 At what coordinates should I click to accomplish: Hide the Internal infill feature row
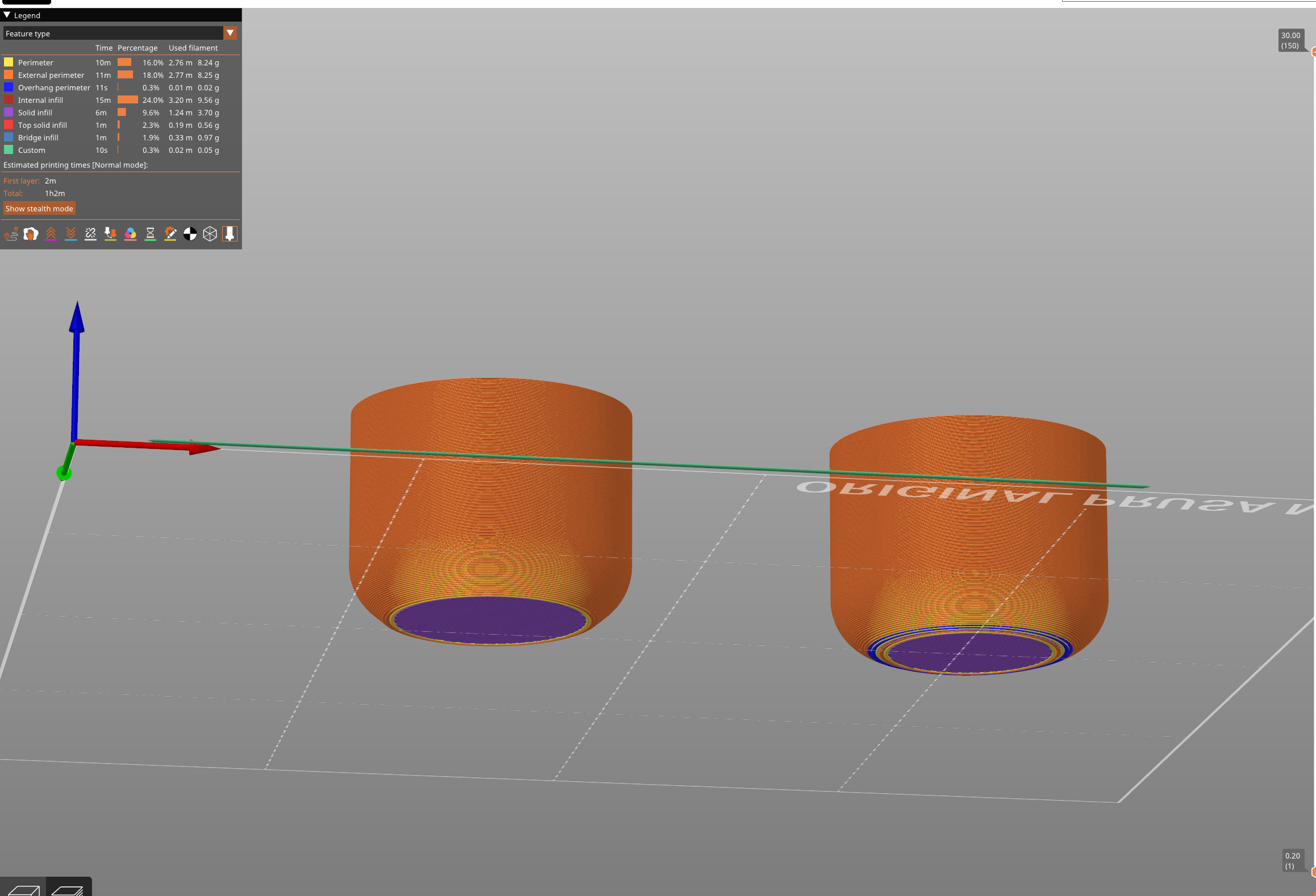(x=40, y=100)
